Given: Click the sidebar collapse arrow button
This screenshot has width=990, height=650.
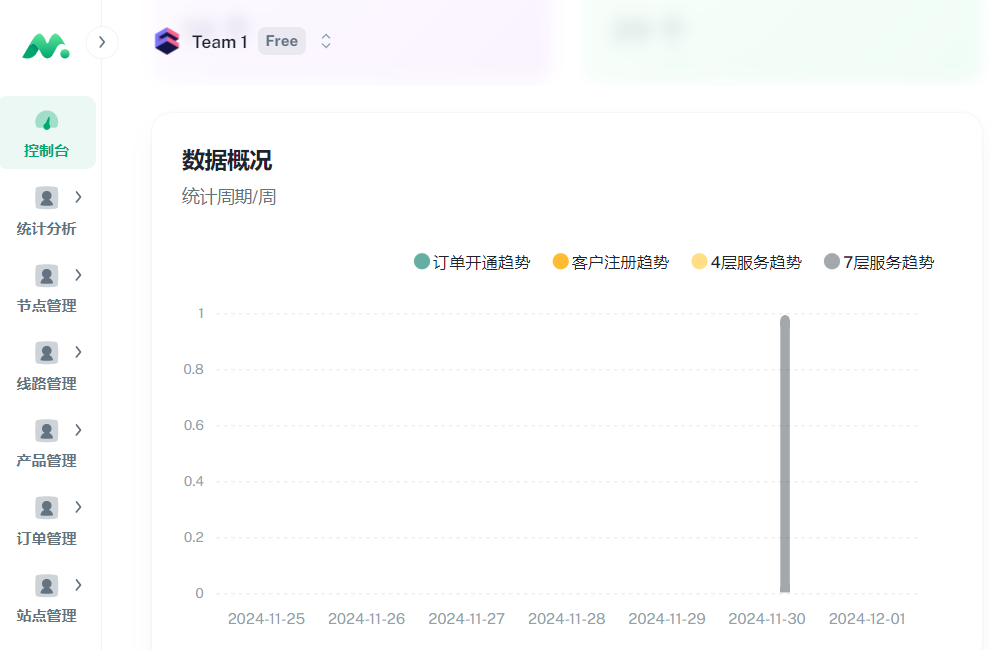Looking at the screenshot, I should tap(101, 42).
